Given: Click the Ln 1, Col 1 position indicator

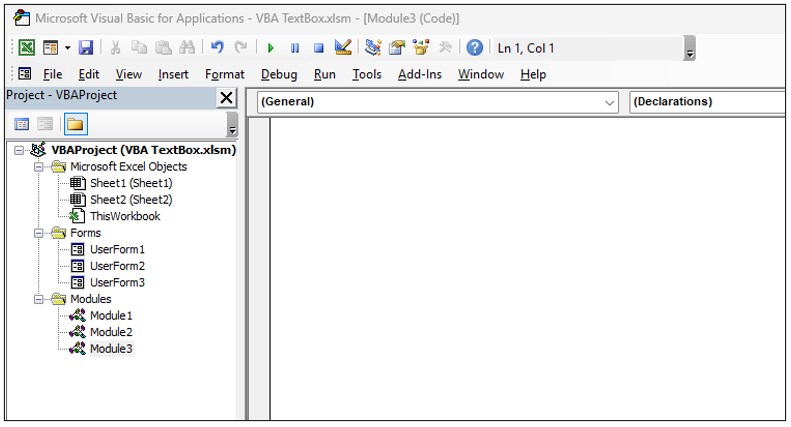Looking at the screenshot, I should pos(526,48).
